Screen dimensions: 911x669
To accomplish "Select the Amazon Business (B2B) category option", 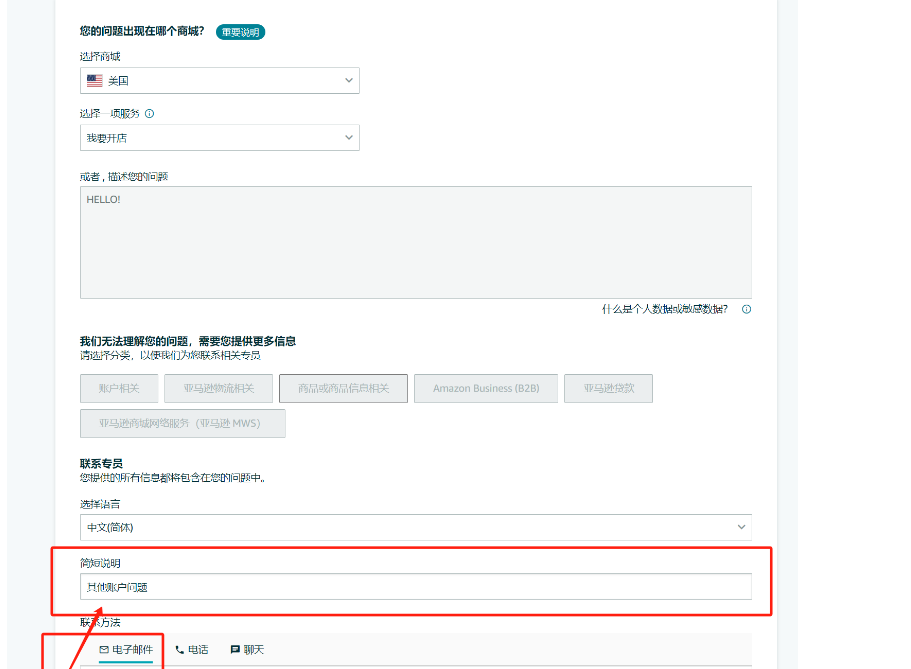I will (485, 388).
